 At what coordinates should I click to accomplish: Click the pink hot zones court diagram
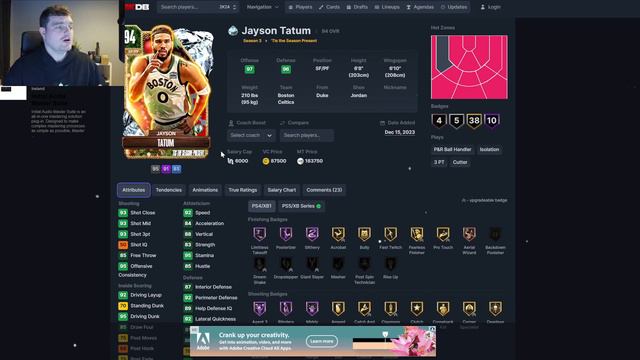pos(469,67)
